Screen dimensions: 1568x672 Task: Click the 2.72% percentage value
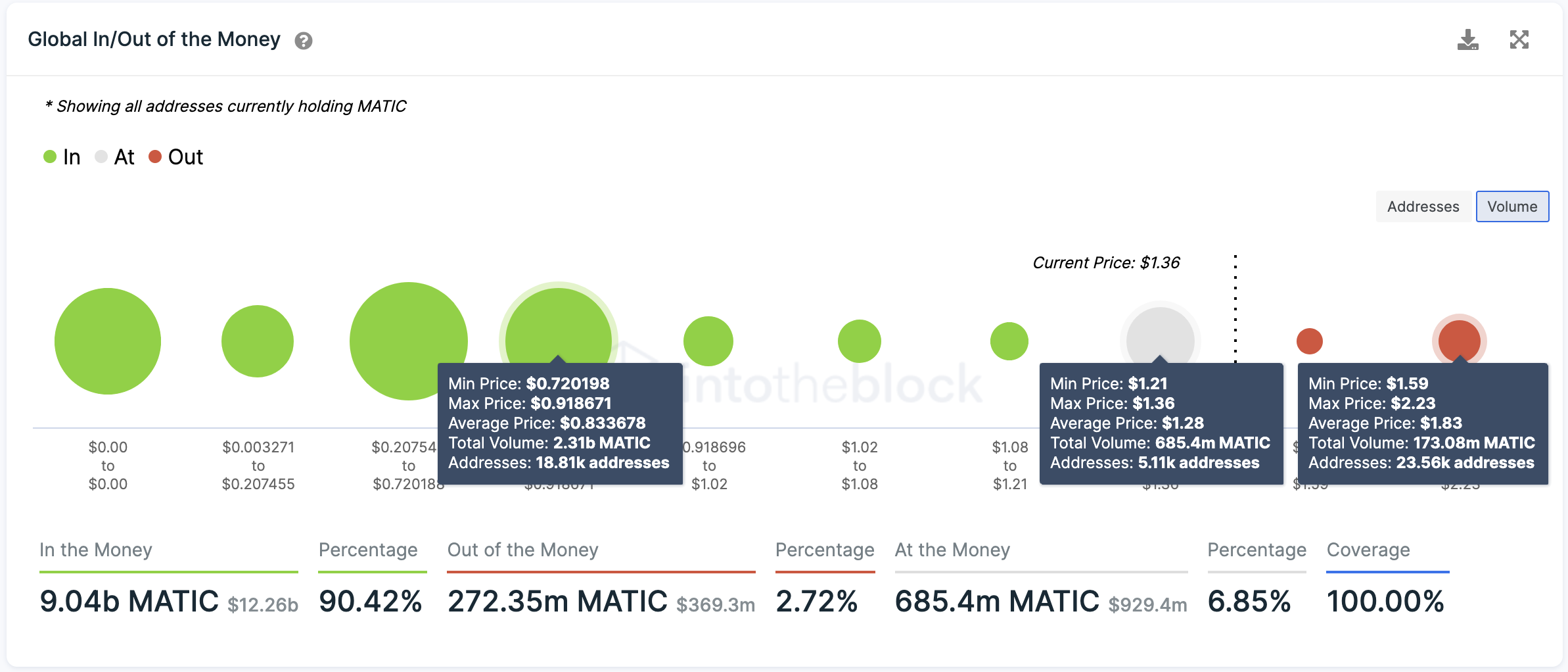pos(816,601)
